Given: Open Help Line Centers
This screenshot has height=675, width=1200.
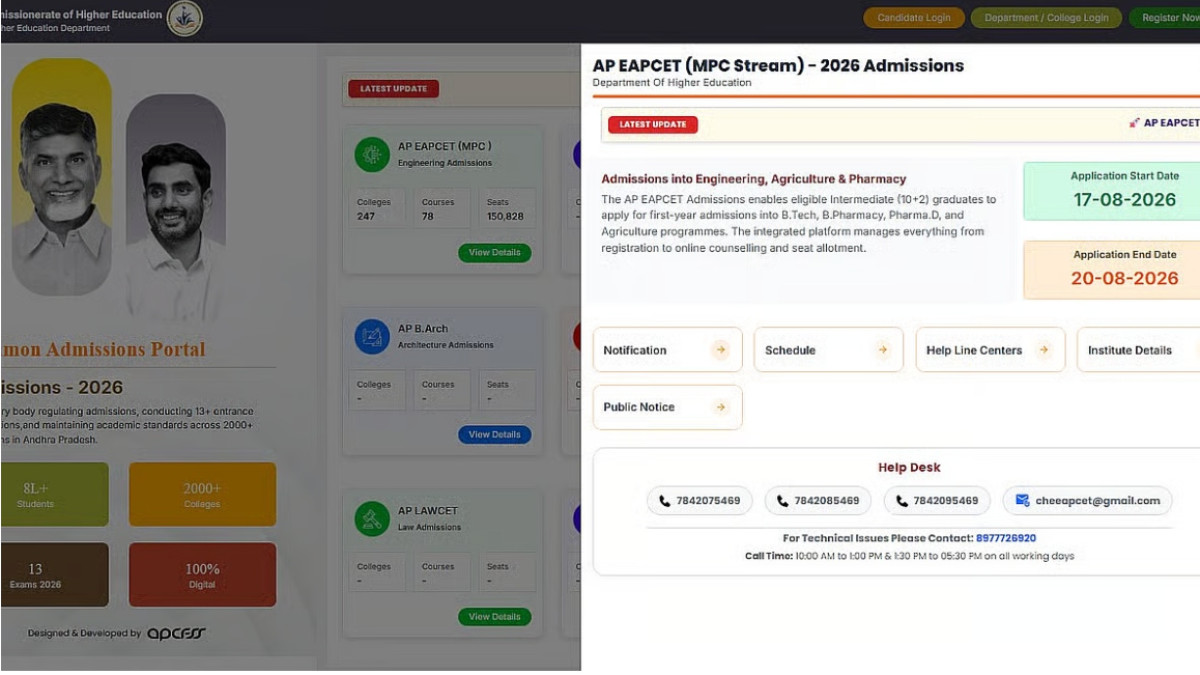Looking at the screenshot, I should [990, 350].
